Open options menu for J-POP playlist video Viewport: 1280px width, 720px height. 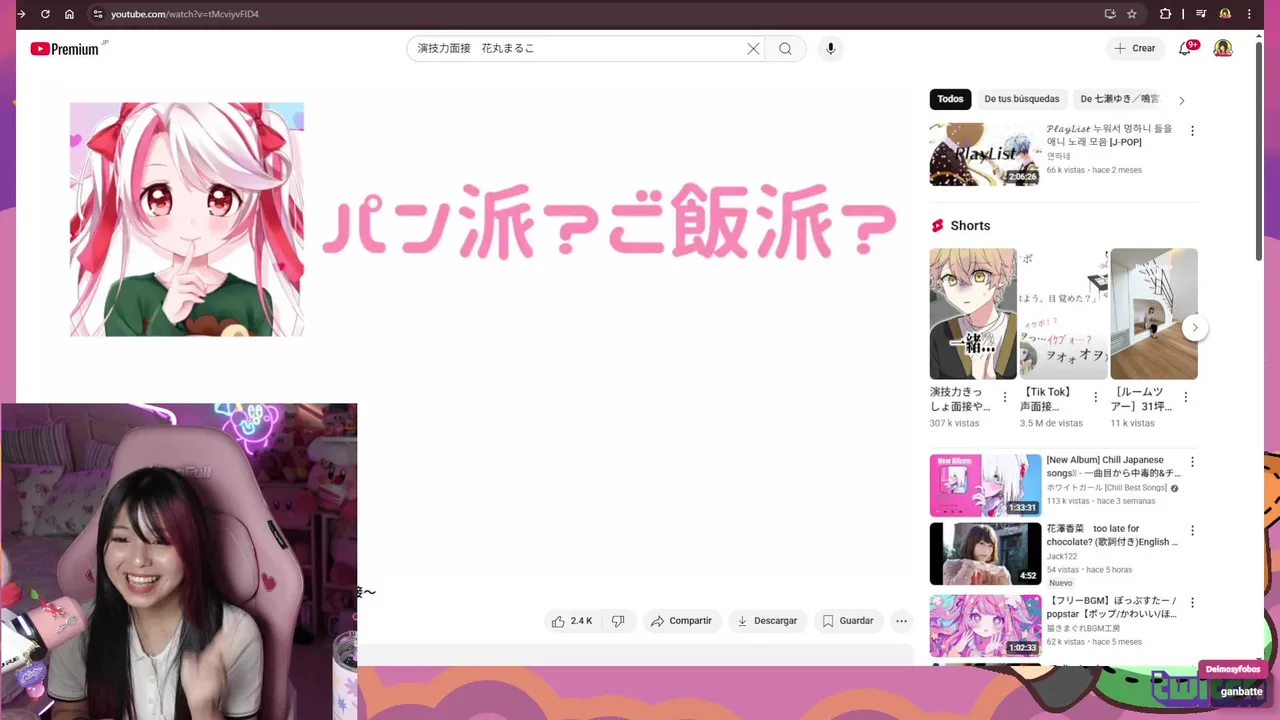[1192, 131]
